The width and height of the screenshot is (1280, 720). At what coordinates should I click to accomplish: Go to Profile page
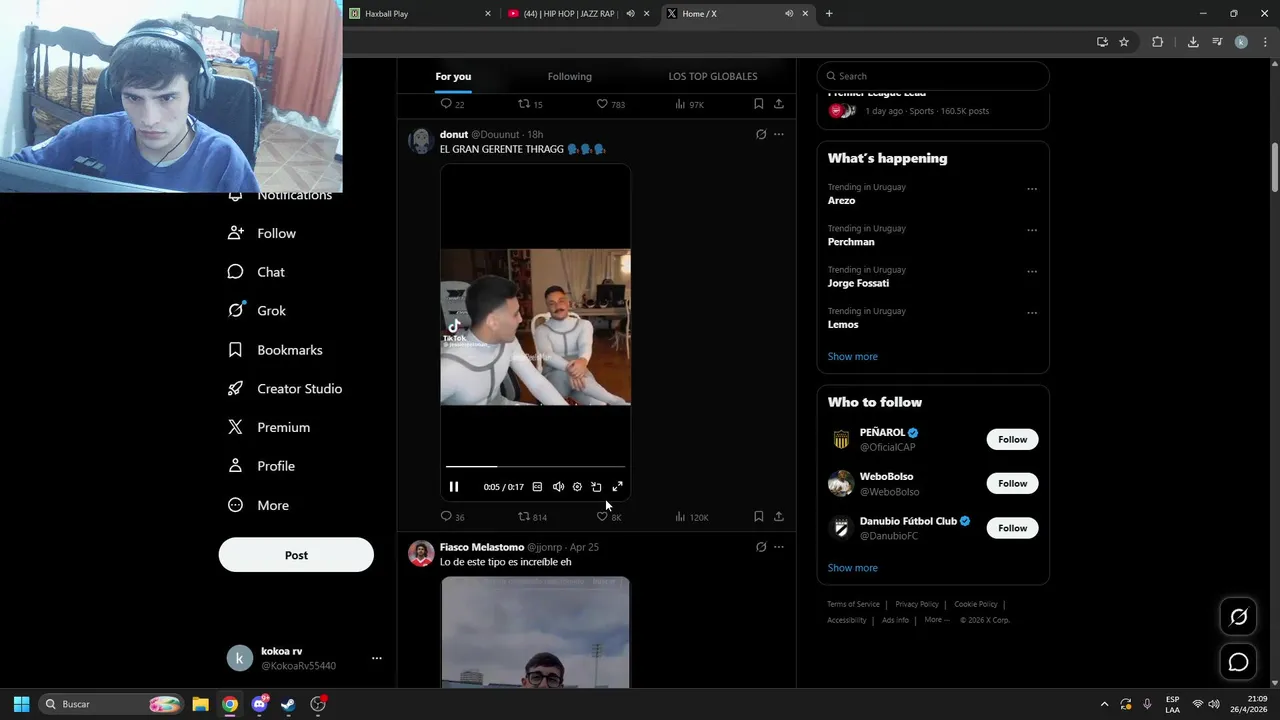point(262,466)
